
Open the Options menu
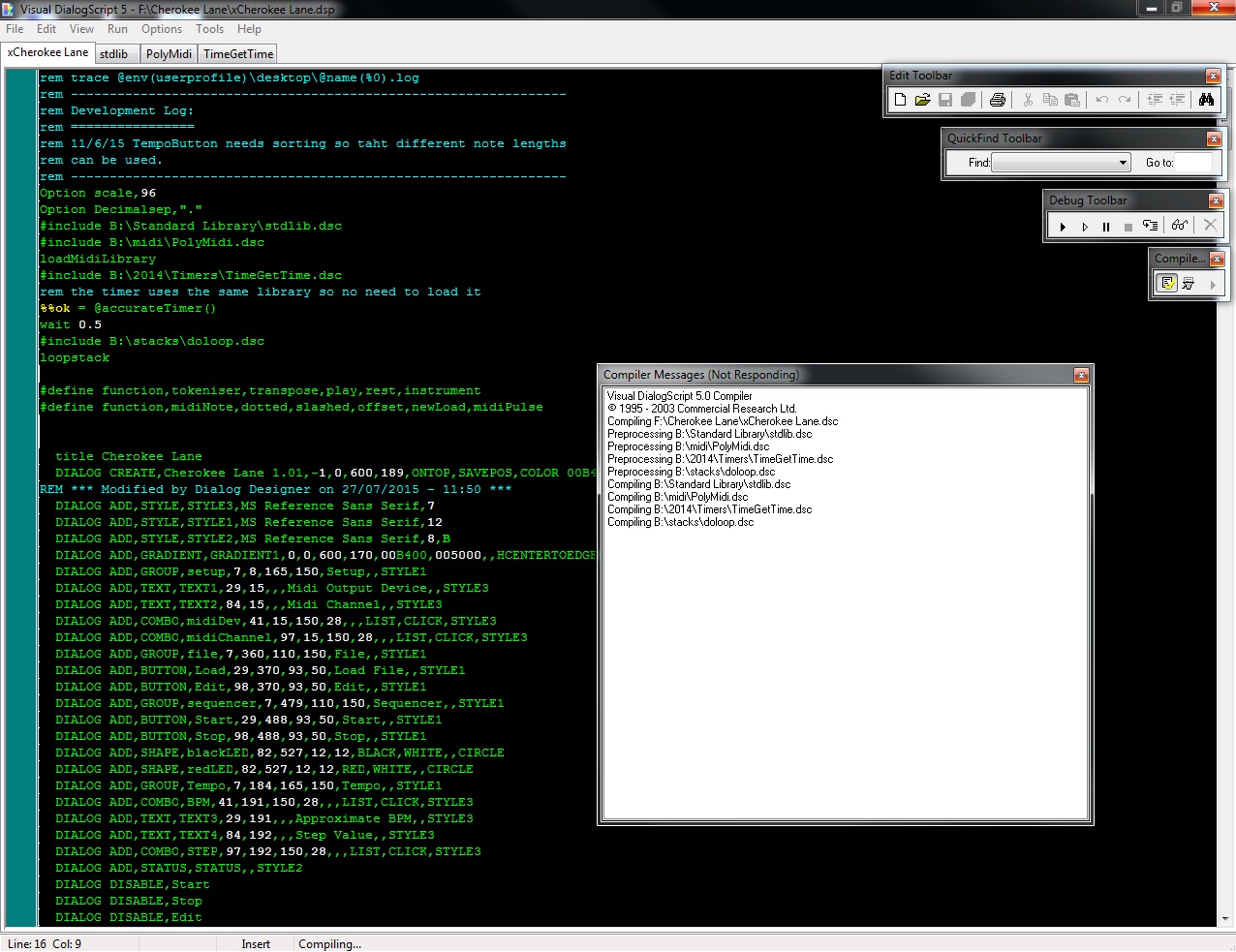point(162,29)
